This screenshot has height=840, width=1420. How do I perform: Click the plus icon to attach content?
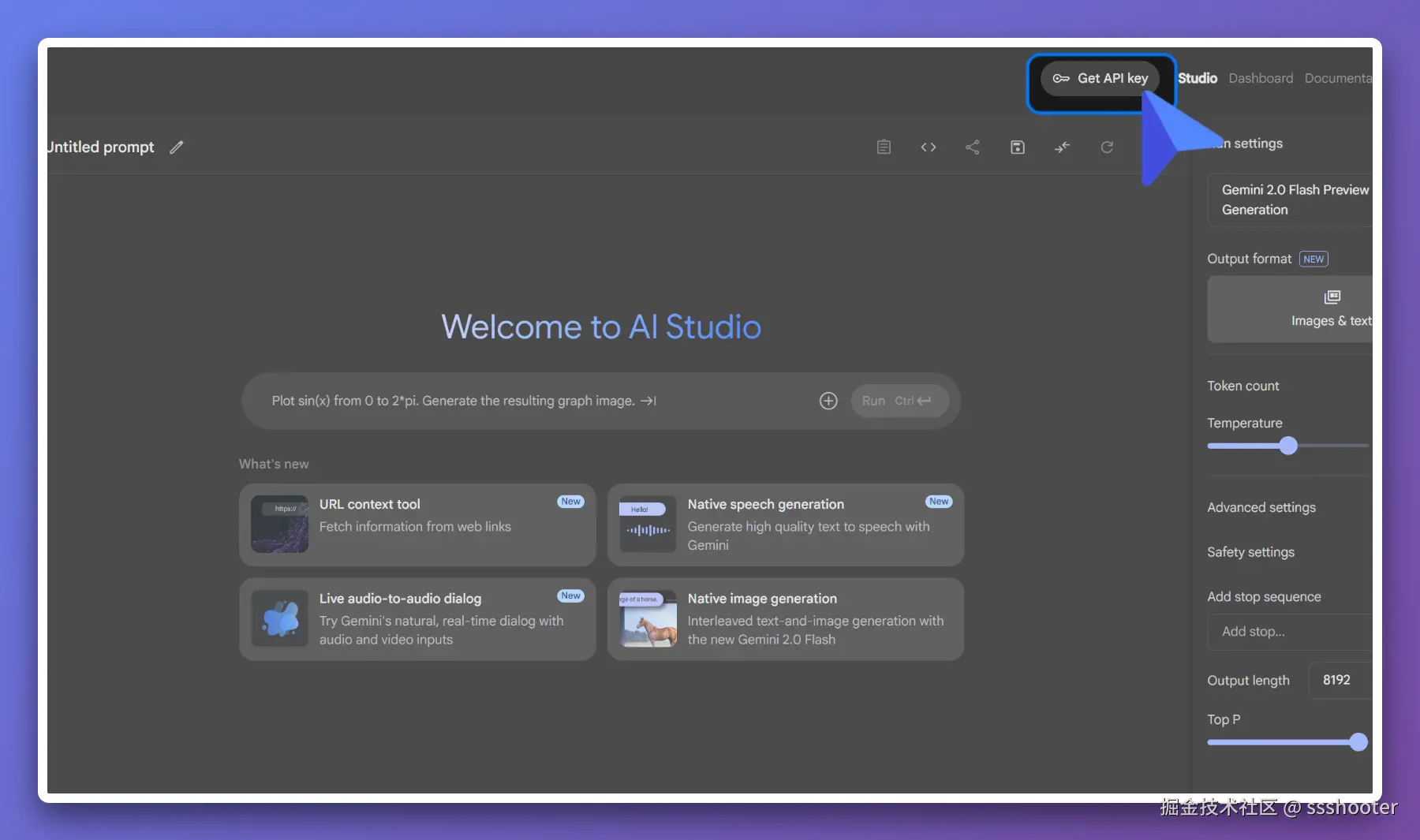[828, 401]
